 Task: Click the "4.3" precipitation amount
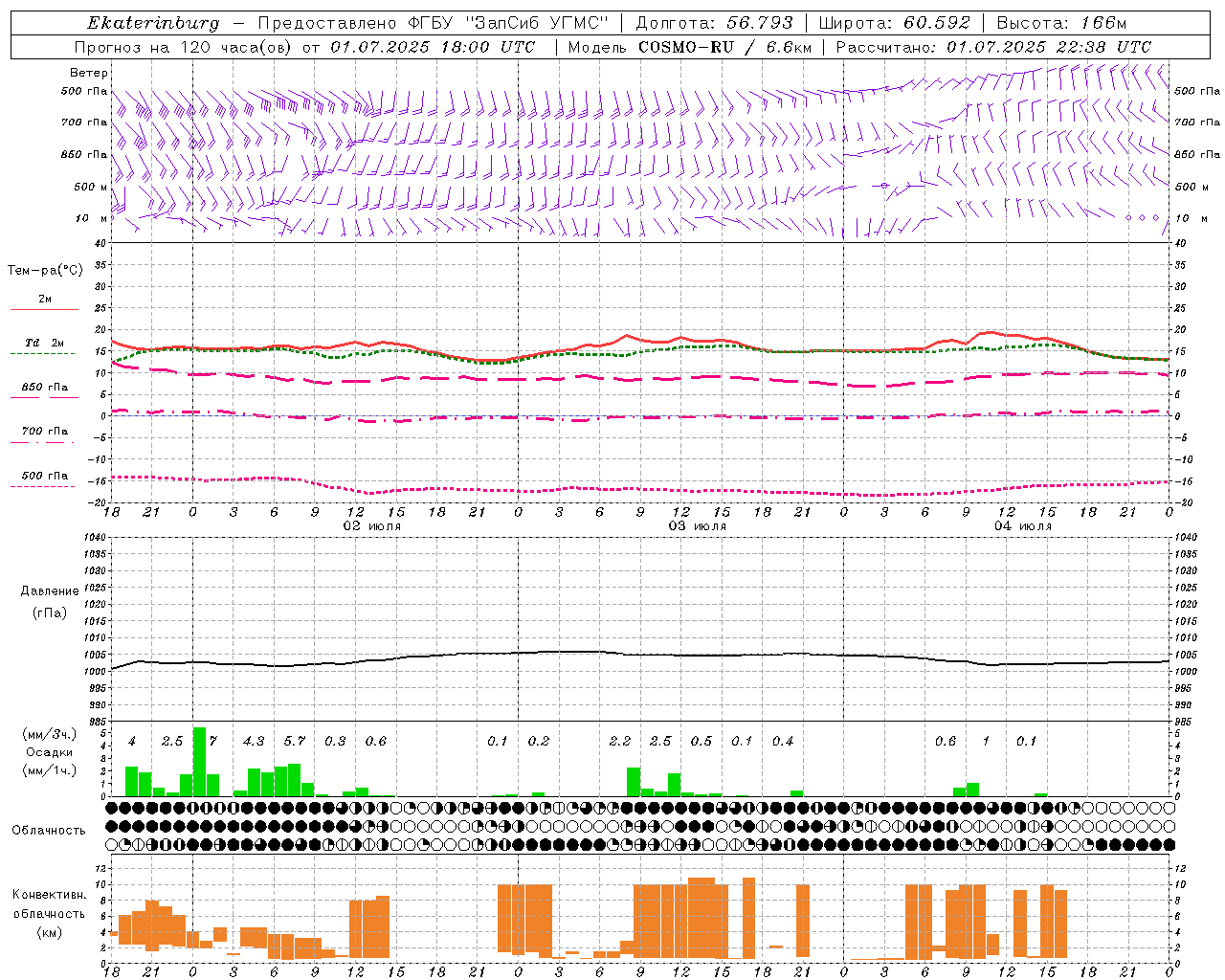pos(254,741)
